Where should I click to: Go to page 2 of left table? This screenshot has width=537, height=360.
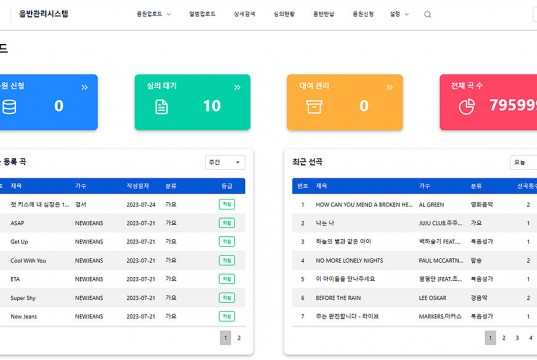pyautogui.click(x=239, y=338)
